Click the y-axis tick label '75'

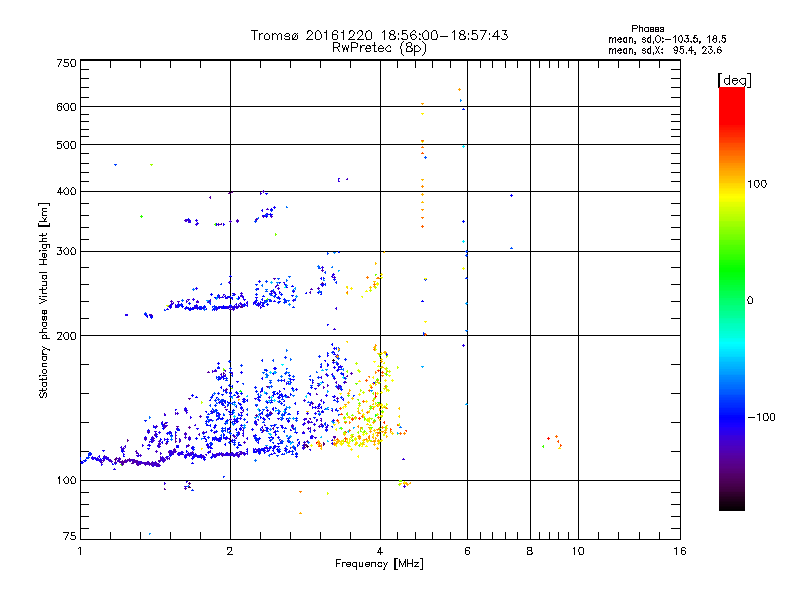coord(70,536)
